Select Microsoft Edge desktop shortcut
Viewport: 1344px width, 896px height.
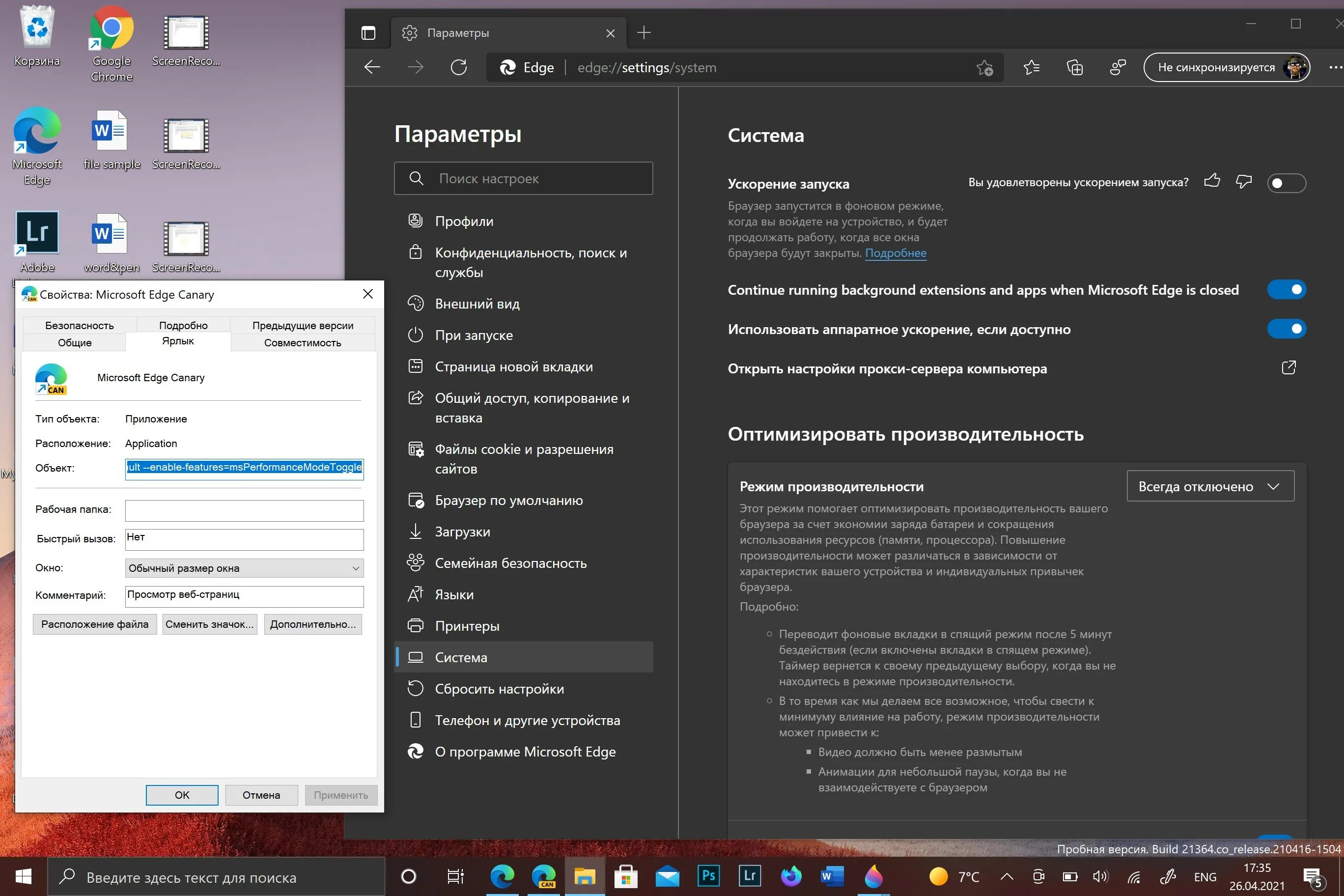[37, 147]
